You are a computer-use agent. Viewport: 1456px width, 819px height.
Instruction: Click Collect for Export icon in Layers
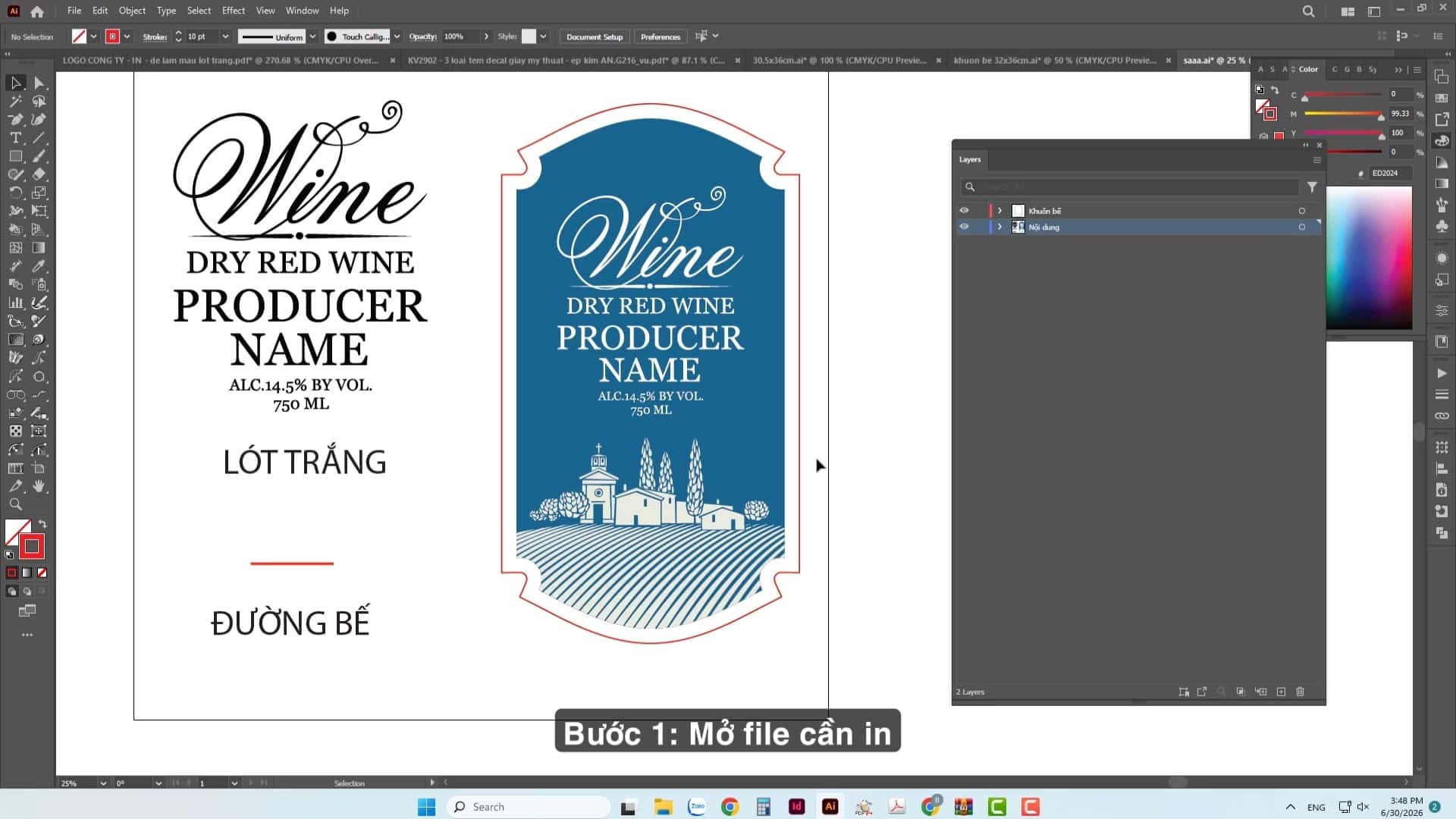click(x=1202, y=692)
